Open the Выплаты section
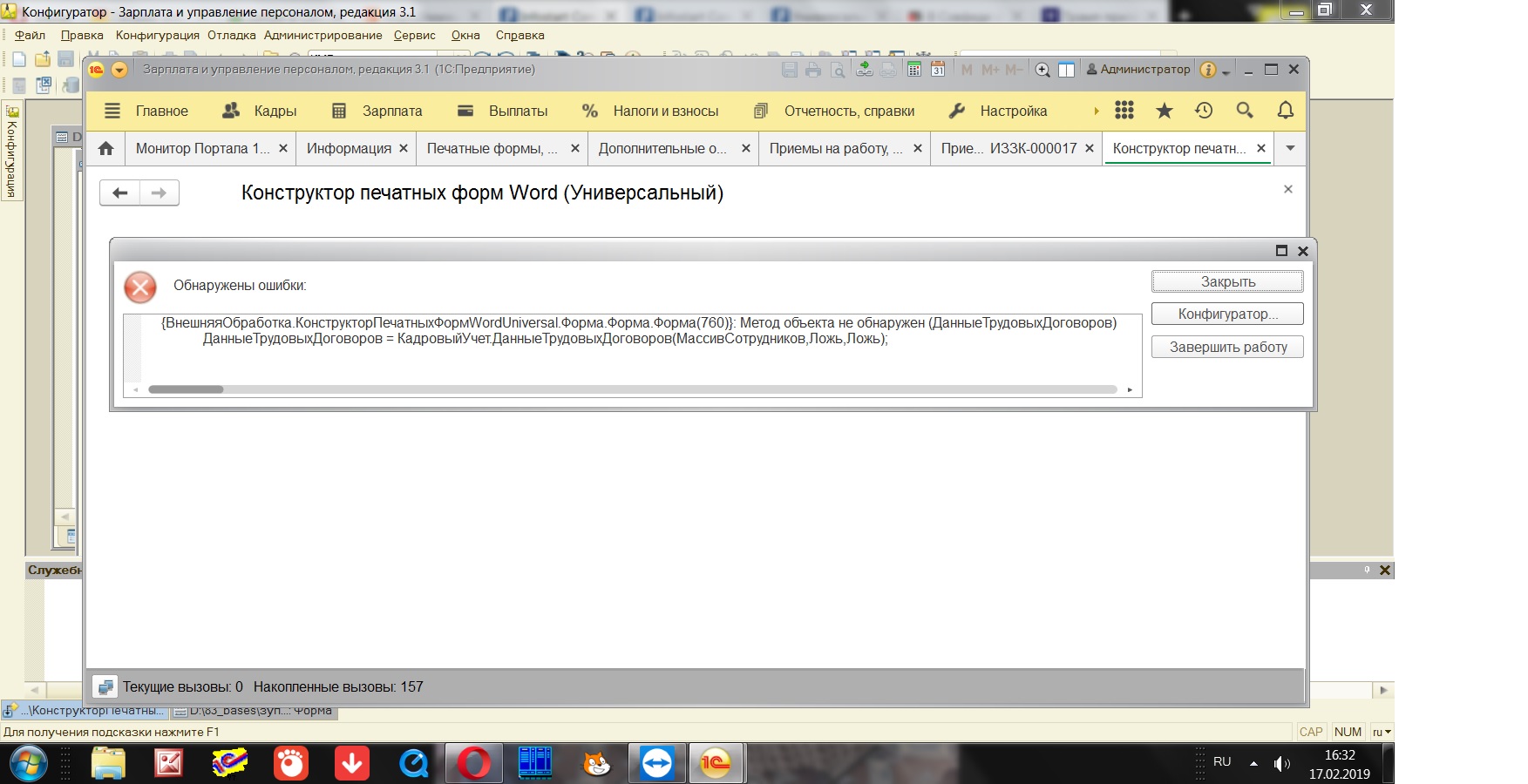1528x784 pixels. coord(503,111)
